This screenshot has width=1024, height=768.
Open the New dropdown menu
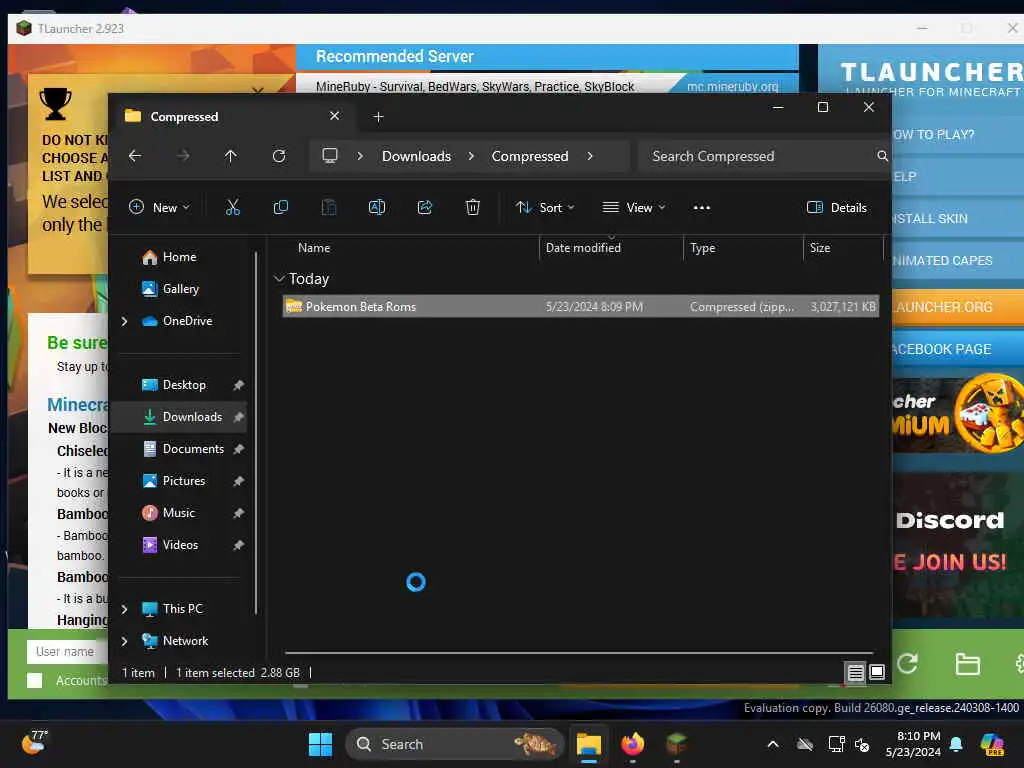click(x=159, y=208)
